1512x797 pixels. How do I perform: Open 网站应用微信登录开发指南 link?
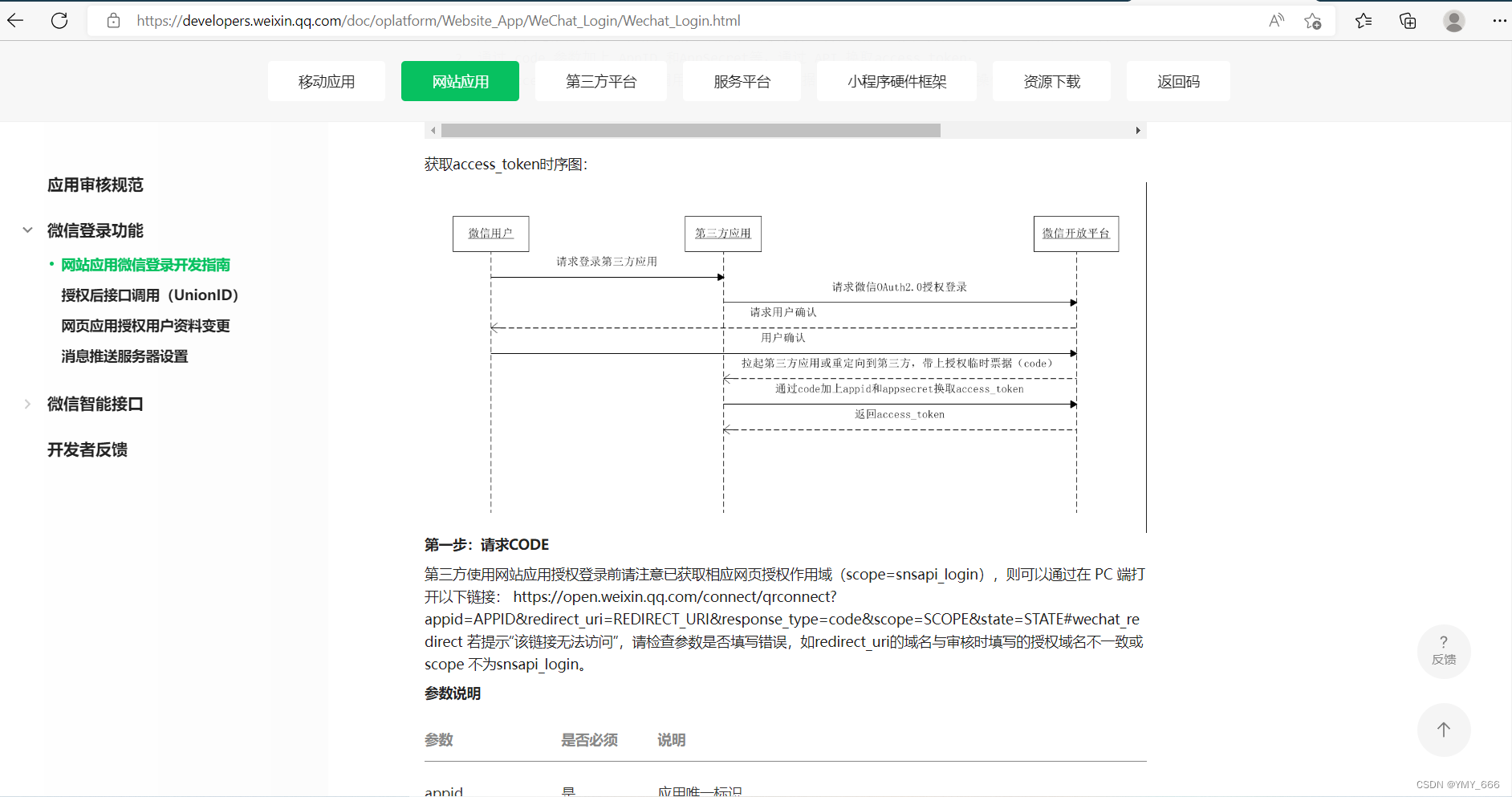pos(146,265)
